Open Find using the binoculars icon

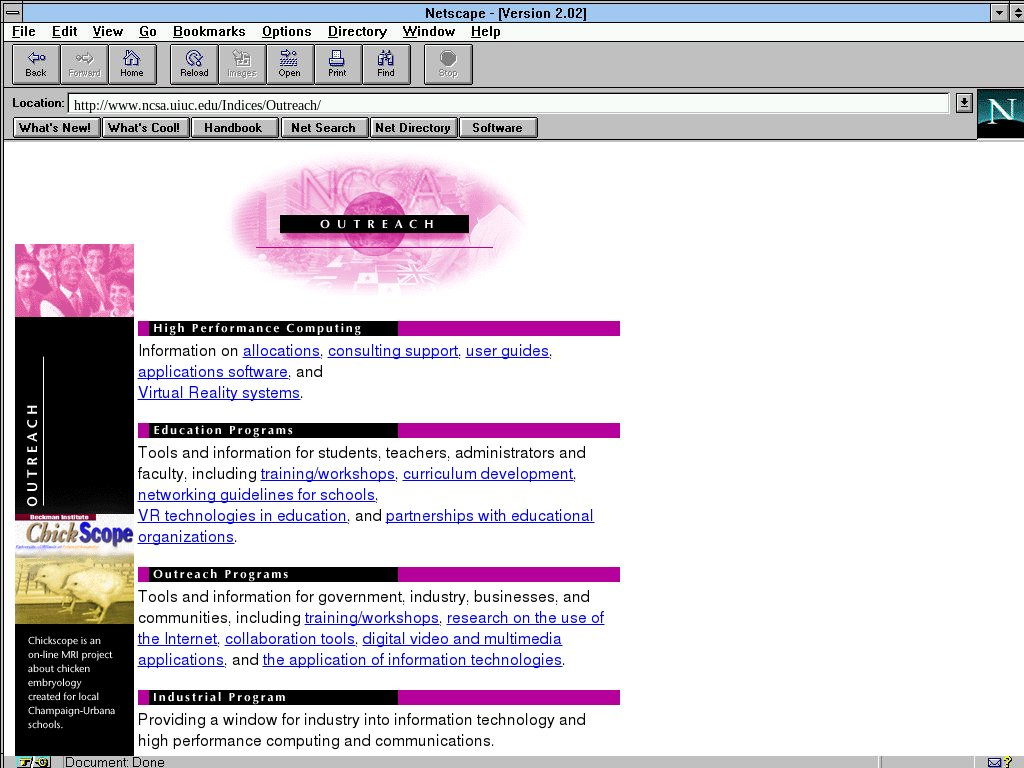[x=386, y=64]
